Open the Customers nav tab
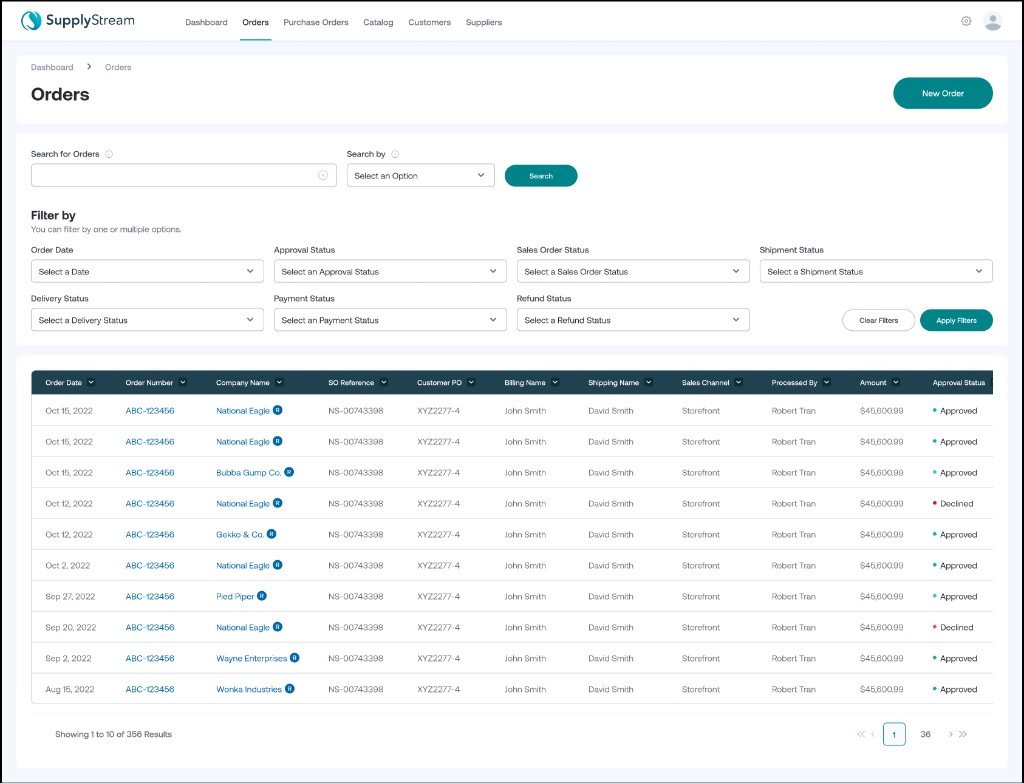This screenshot has width=1024, height=783. [430, 22]
